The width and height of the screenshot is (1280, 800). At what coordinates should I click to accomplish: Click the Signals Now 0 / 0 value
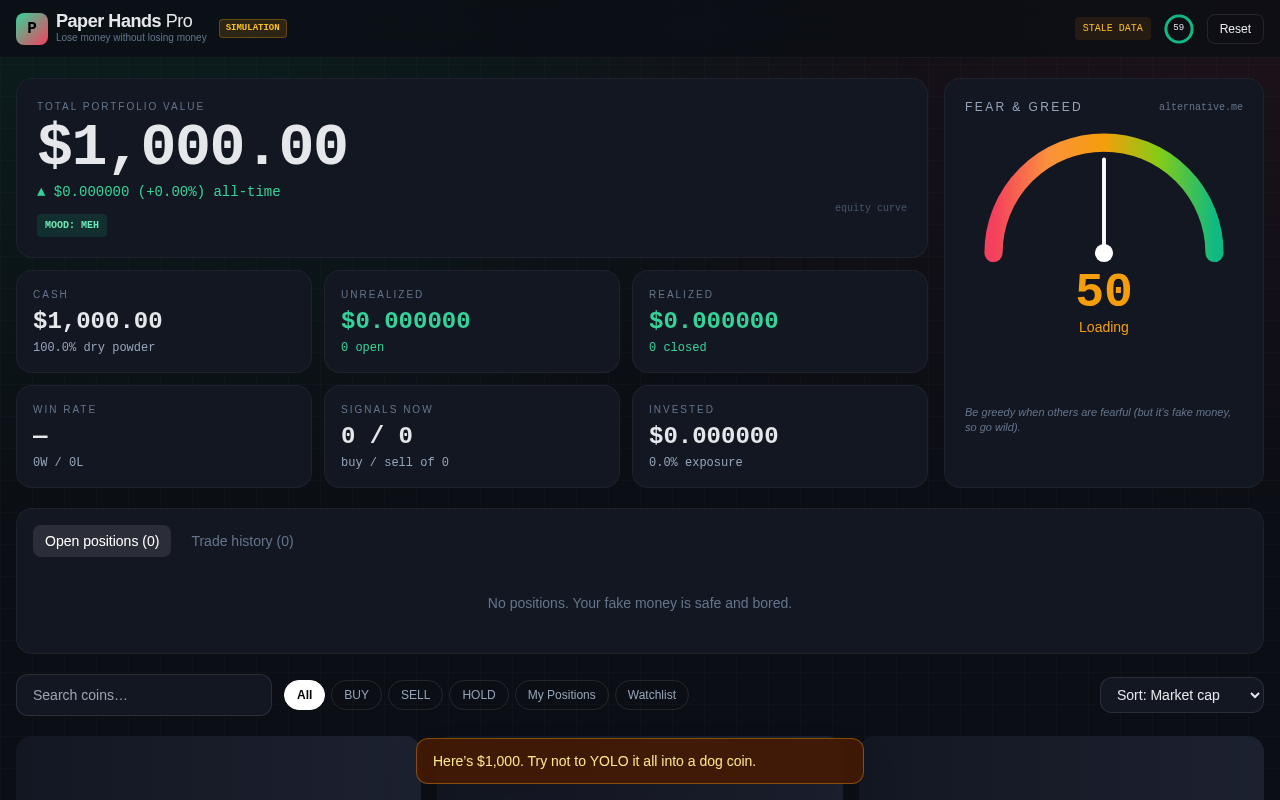tap(377, 436)
